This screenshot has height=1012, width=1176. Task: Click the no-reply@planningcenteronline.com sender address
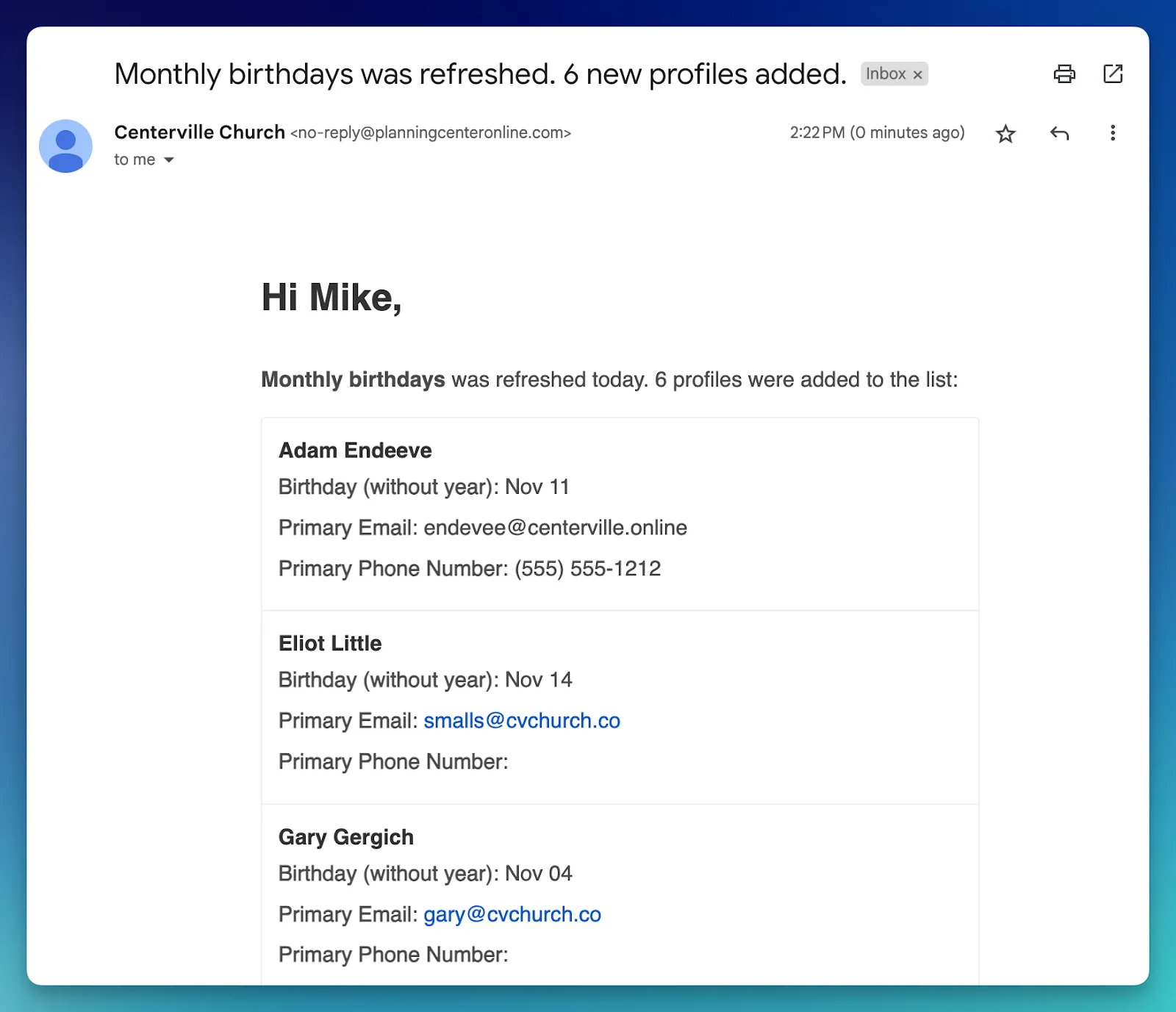point(431,133)
